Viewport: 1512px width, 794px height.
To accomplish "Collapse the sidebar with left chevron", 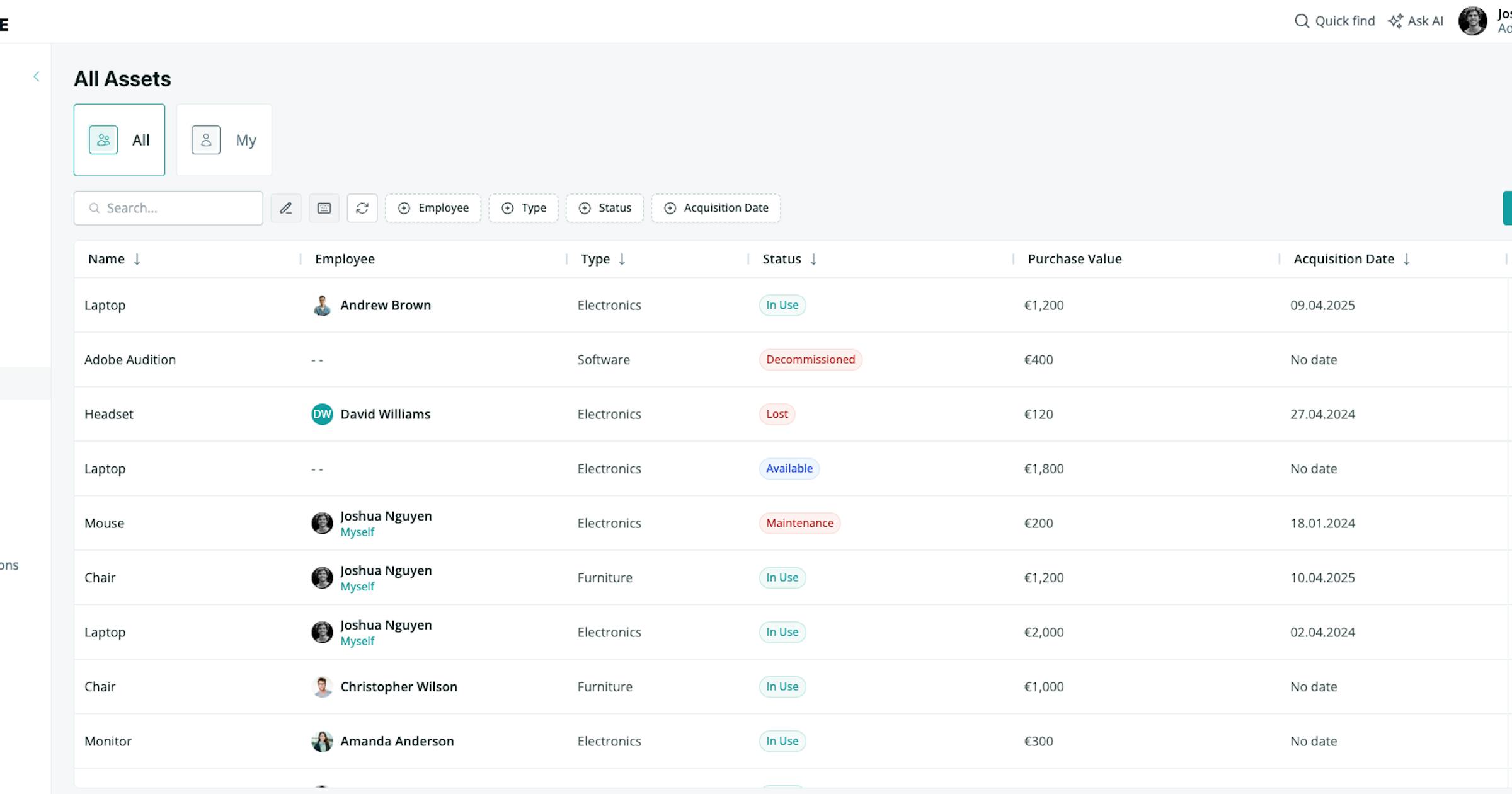I will (x=37, y=76).
